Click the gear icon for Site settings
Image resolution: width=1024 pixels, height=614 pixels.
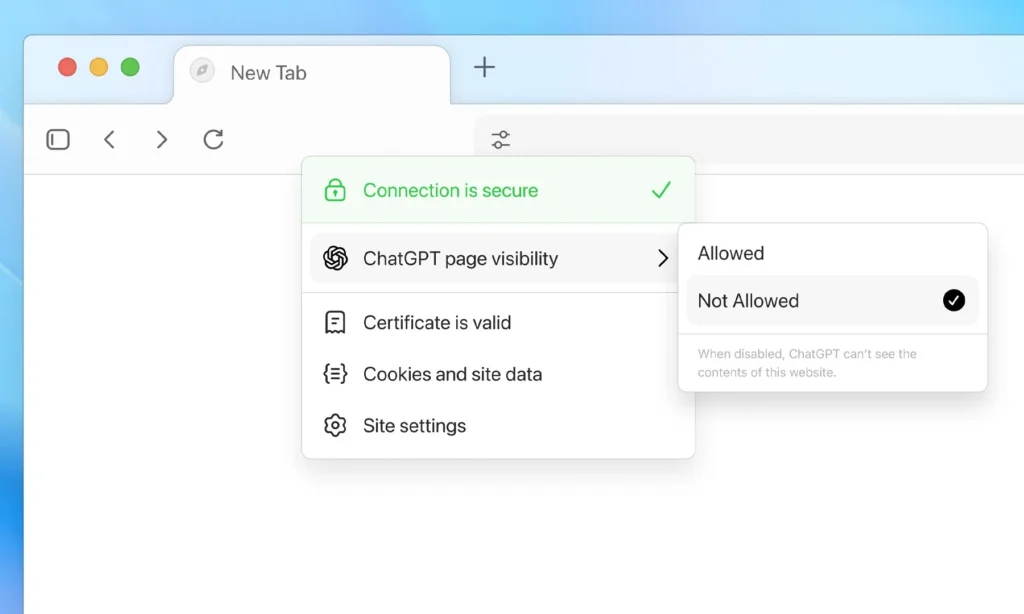click(x=335, y=425)
